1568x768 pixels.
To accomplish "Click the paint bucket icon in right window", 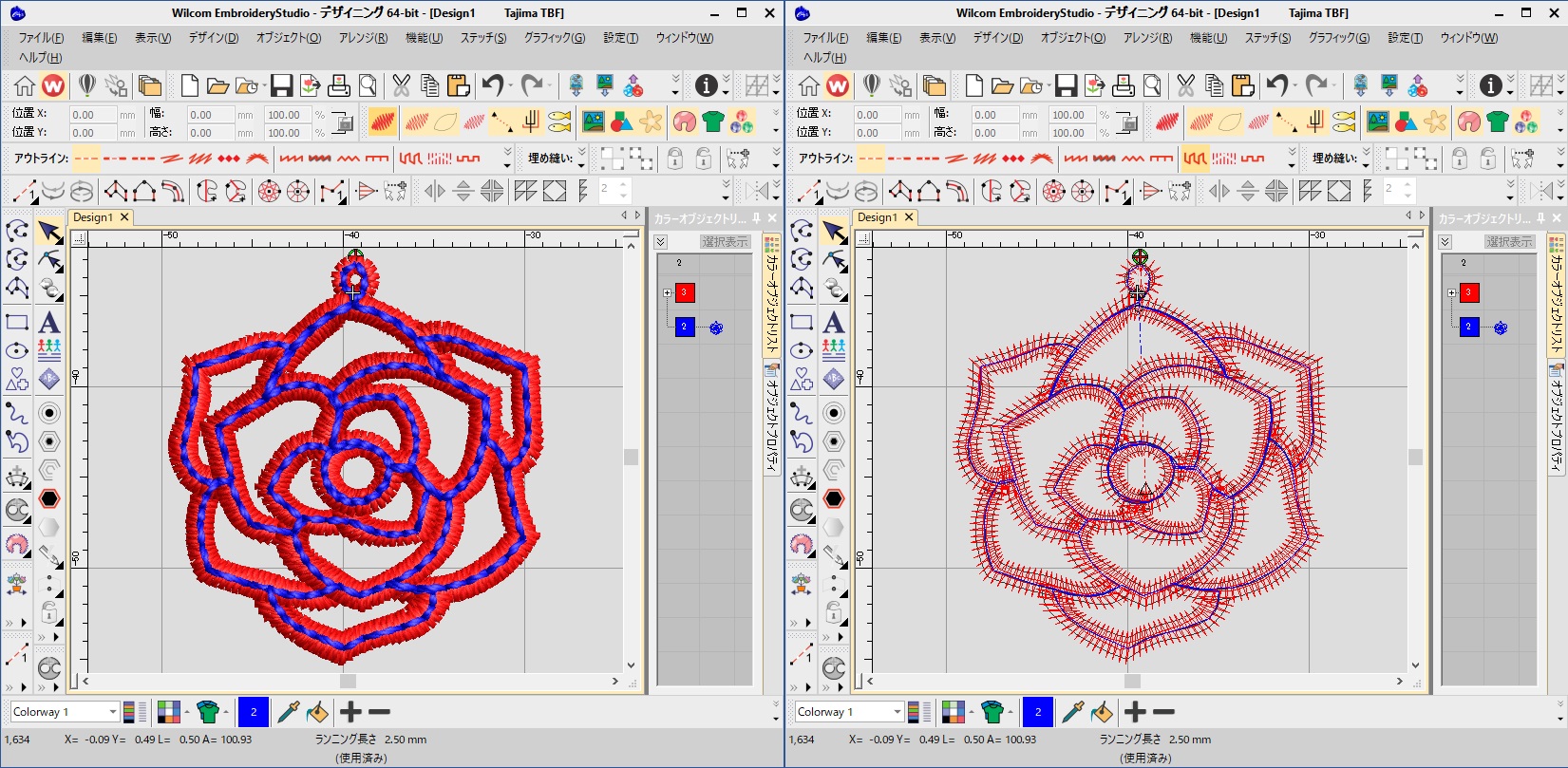I will tap(1103, 711).
